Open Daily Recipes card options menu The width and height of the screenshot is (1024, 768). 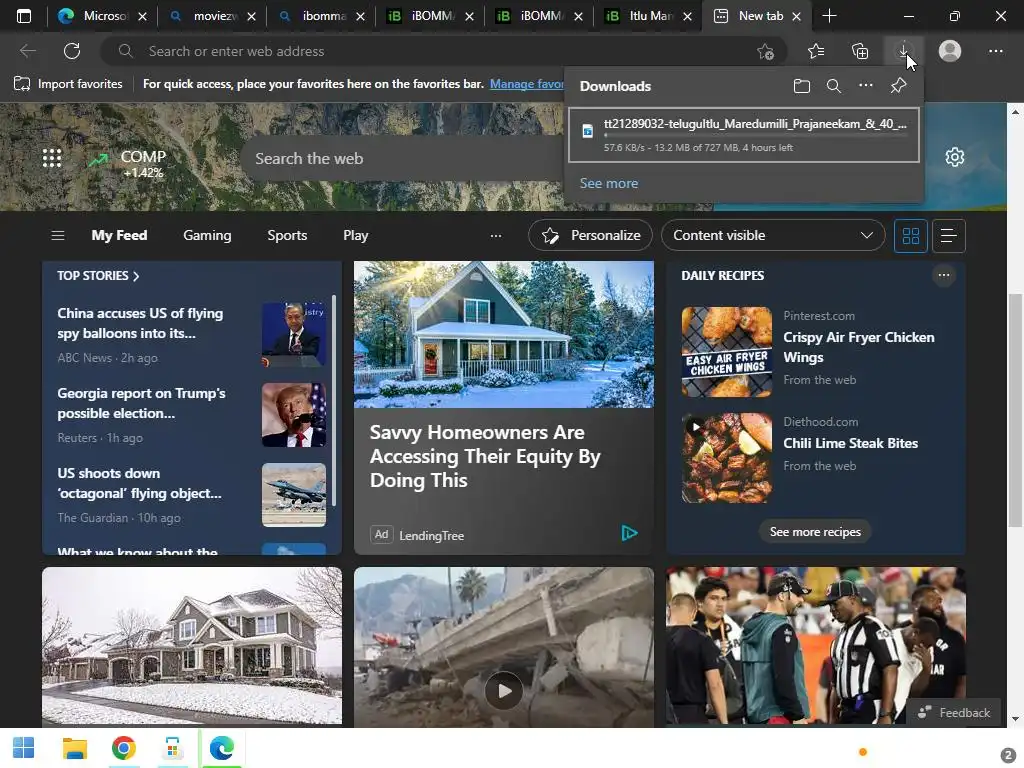tap(944, 276)
